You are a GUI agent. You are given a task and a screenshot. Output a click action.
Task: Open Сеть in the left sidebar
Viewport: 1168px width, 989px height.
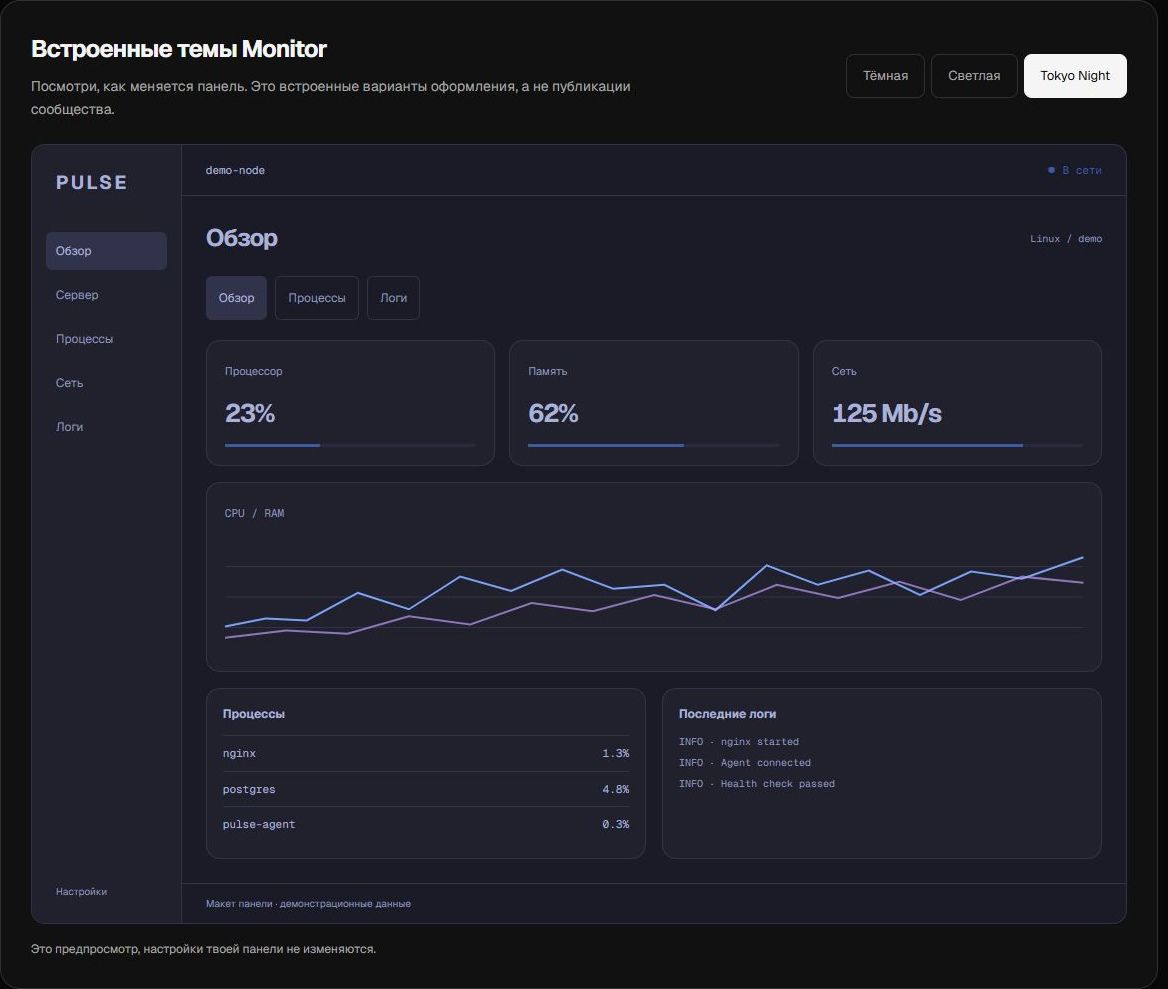click(107, 383)
